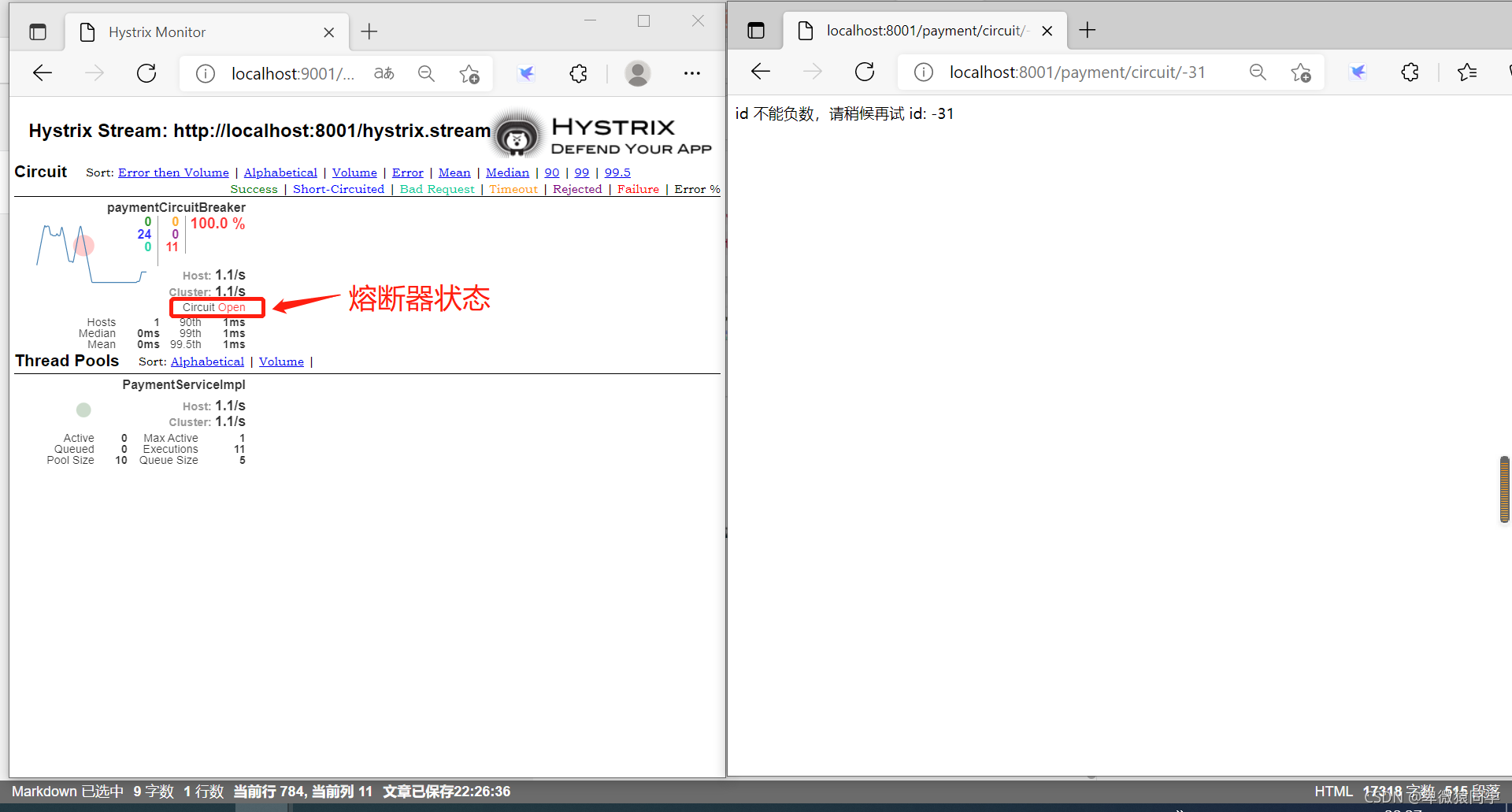Click the Hystrix Stream URL heading
The image size is (1512, 812).
[x=259, y=131]
